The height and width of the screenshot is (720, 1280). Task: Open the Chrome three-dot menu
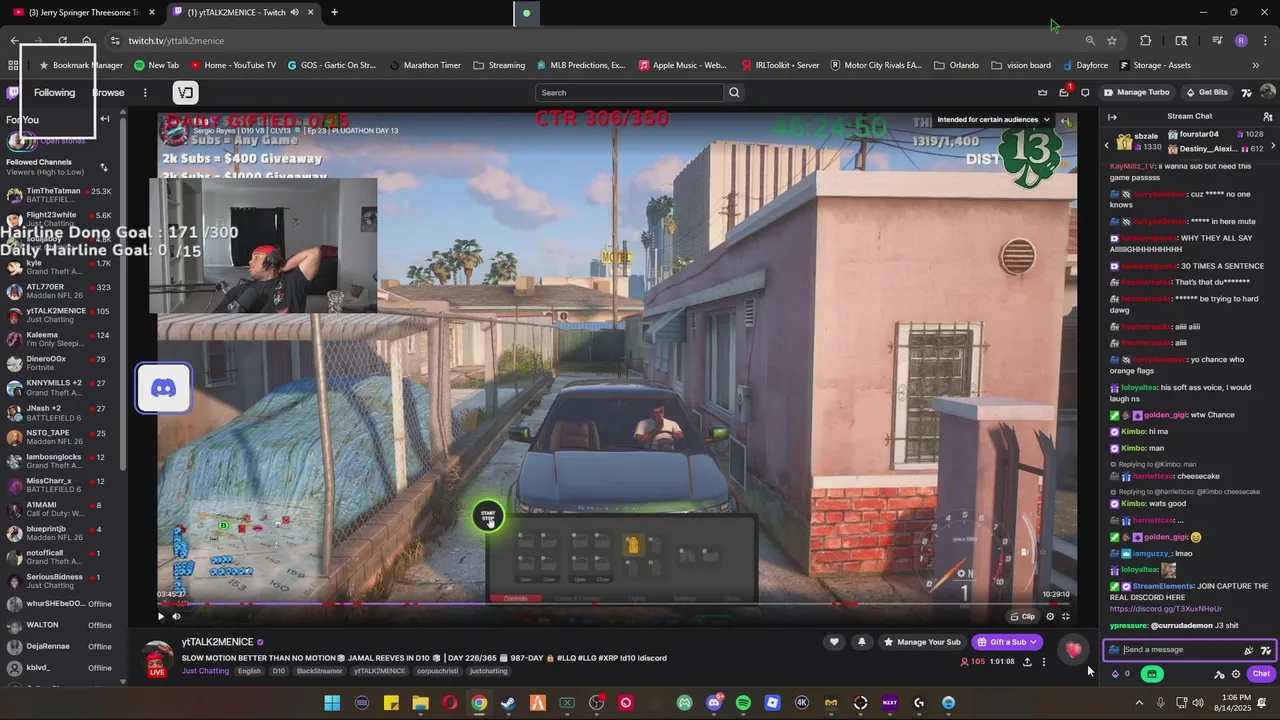pos(1265,41)
